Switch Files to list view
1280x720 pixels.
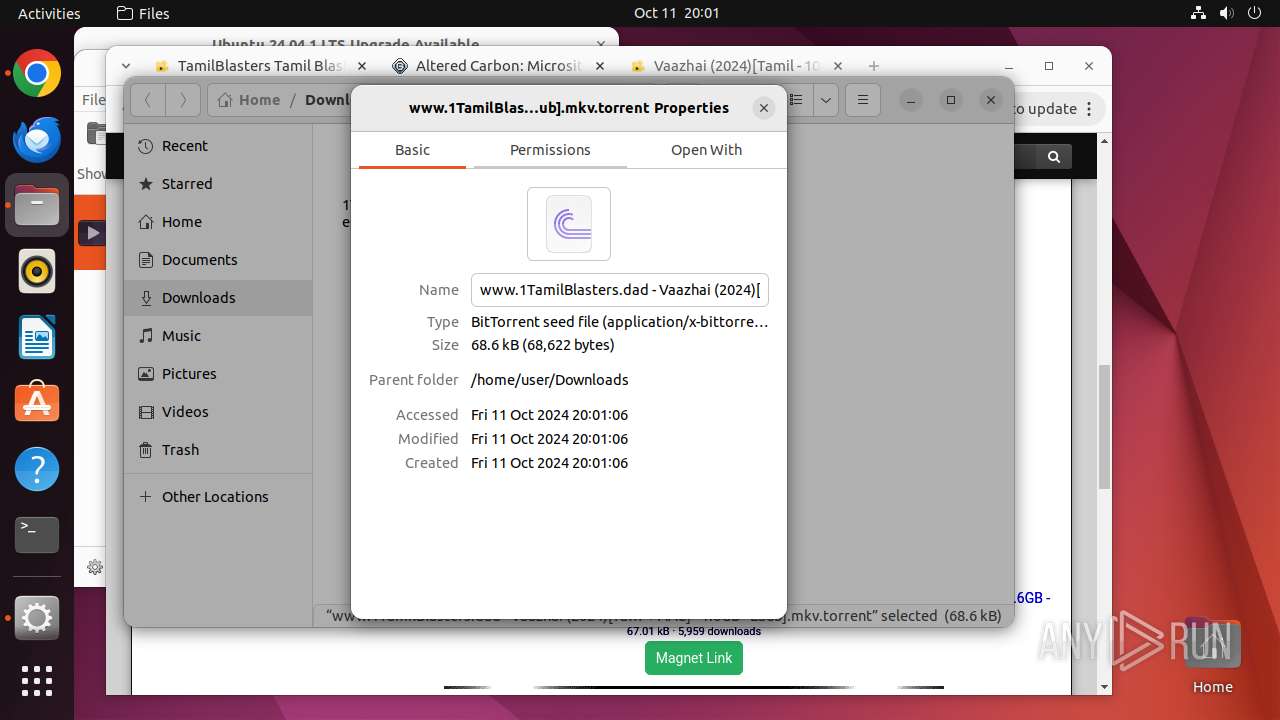(x=798, y=100)
